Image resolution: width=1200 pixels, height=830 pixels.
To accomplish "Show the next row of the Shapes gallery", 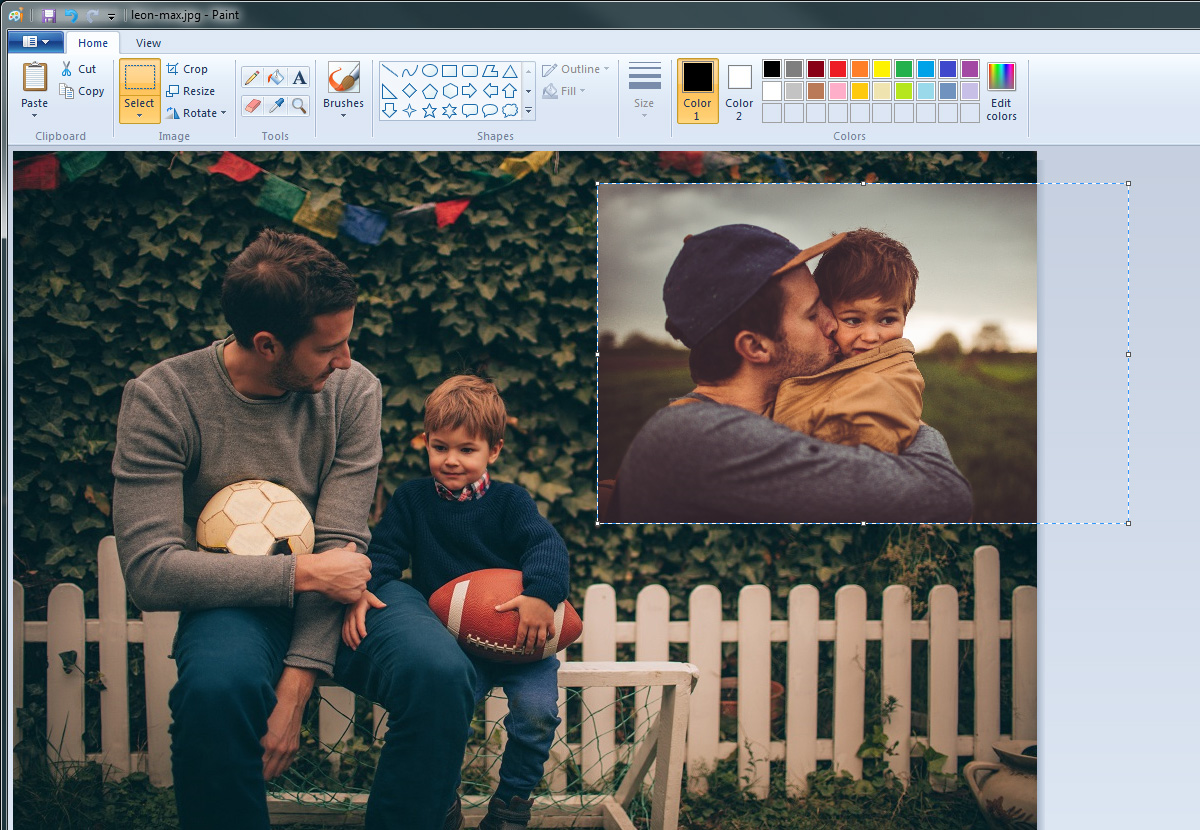I will click(528, 91).
